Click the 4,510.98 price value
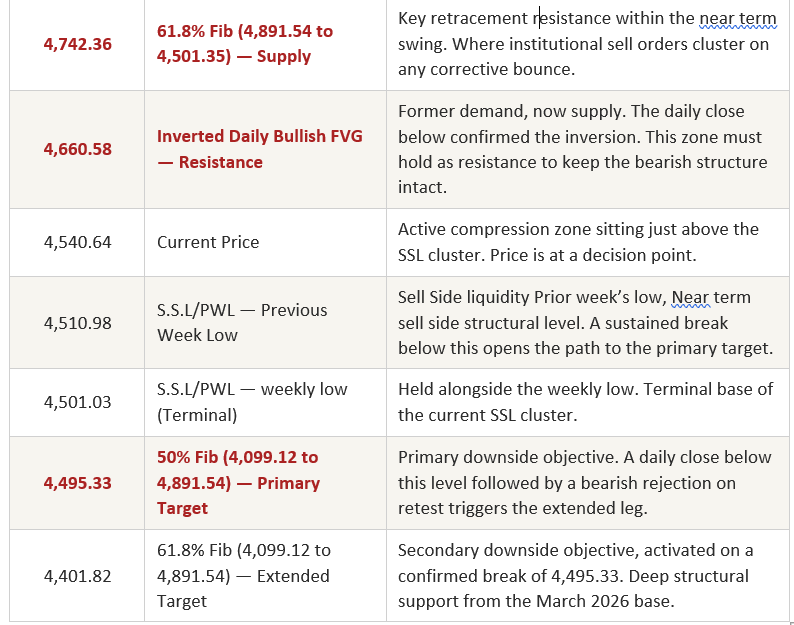 tap(77, 323)
